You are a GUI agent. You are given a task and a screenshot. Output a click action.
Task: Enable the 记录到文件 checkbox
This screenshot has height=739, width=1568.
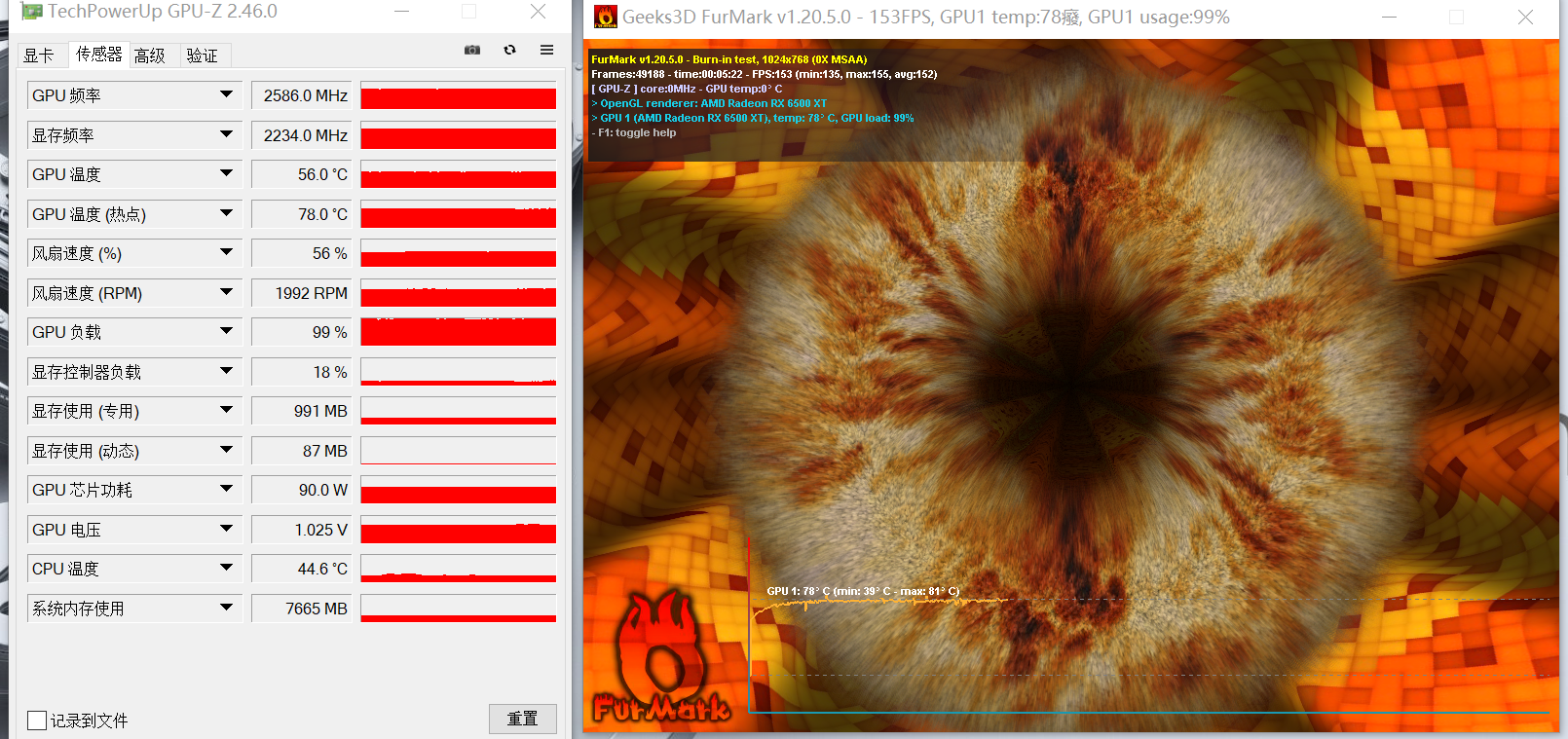(37, 721)
